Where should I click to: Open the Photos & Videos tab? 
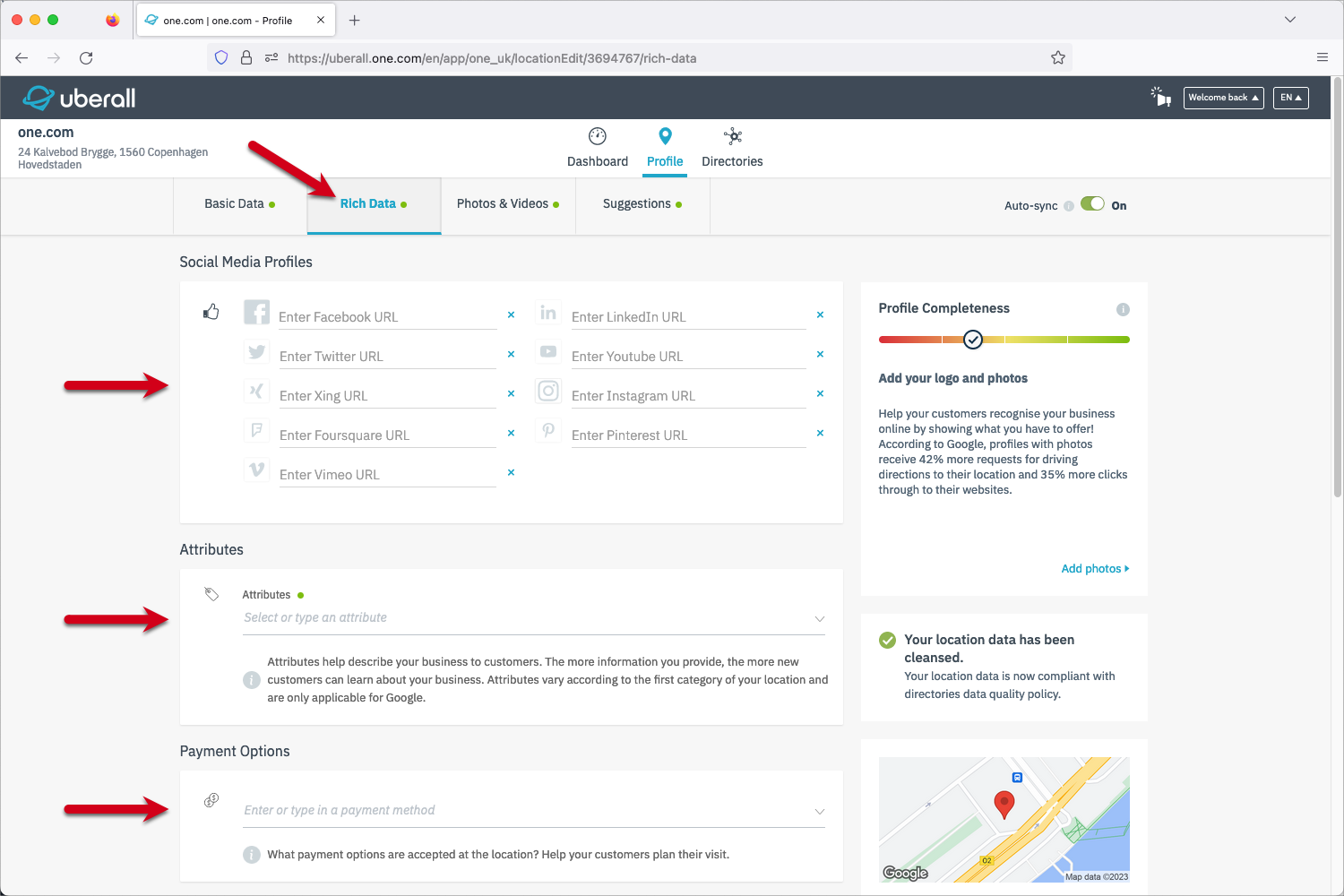pos(507,204)
